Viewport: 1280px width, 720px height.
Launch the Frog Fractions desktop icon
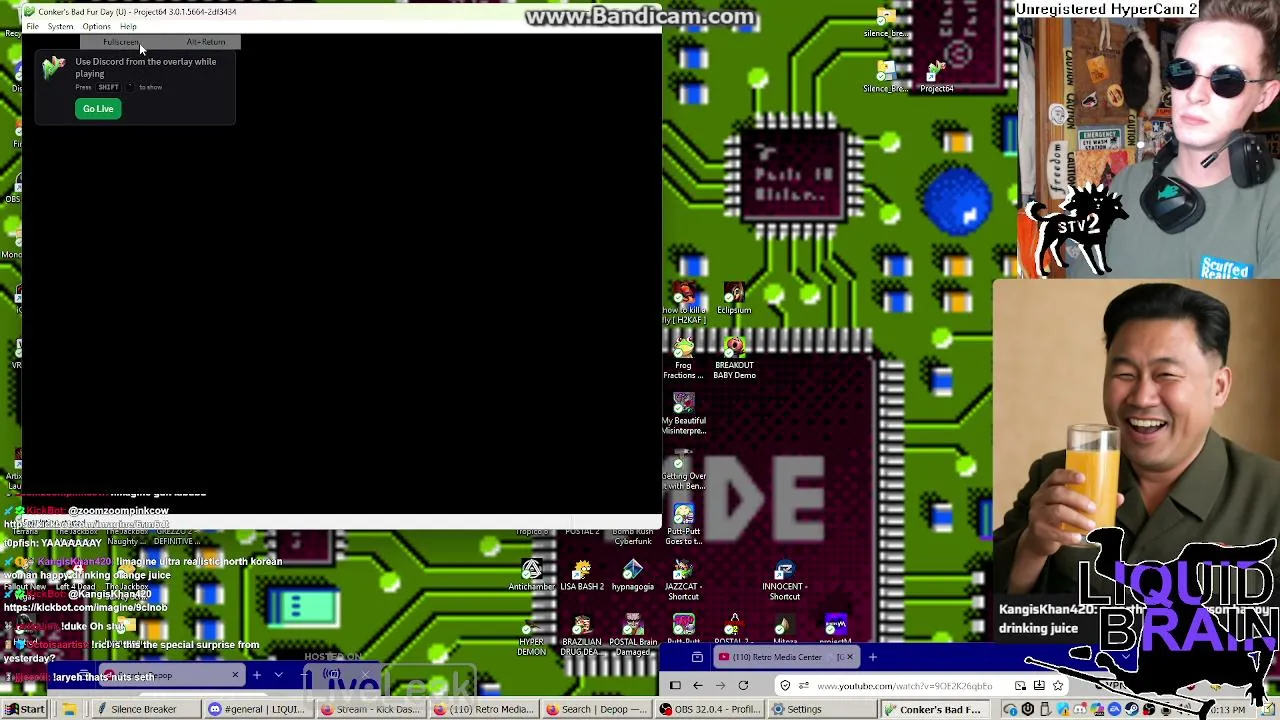pyautogui.click(x=683, y=359)
